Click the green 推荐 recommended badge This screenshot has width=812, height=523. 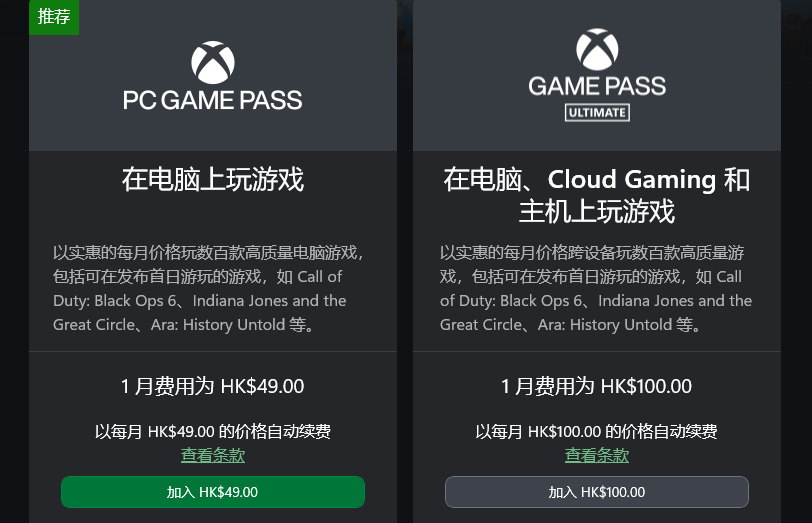pyautogui.click(x=54, y=16)
